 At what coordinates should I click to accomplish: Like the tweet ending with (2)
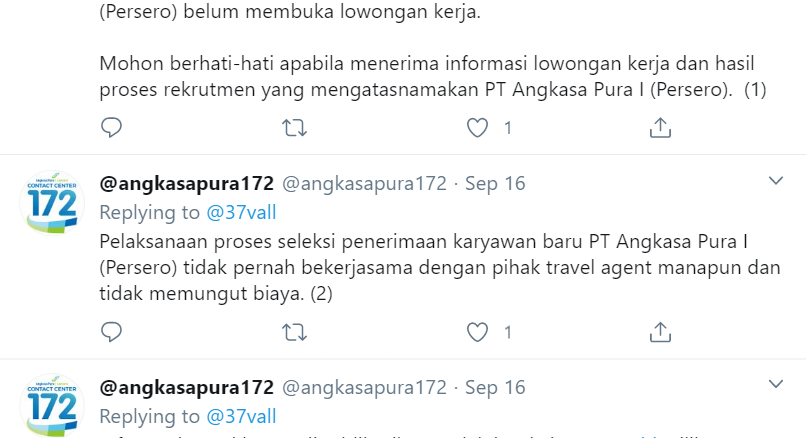tap(477, 332)
